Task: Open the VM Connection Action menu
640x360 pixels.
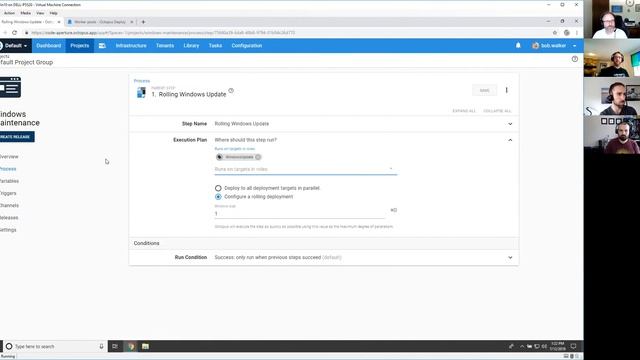Action: click(x=9, y=13)
